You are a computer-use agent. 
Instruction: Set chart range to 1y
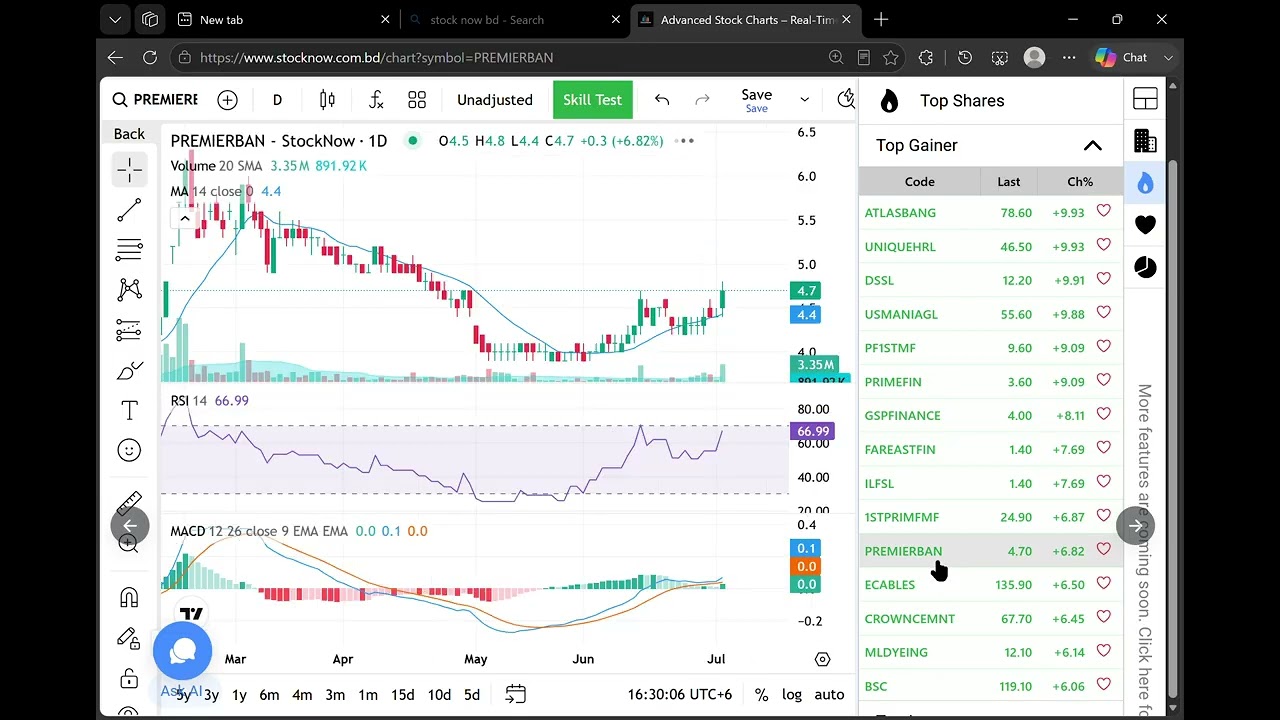pyautogui.click(x=239, y=695)
